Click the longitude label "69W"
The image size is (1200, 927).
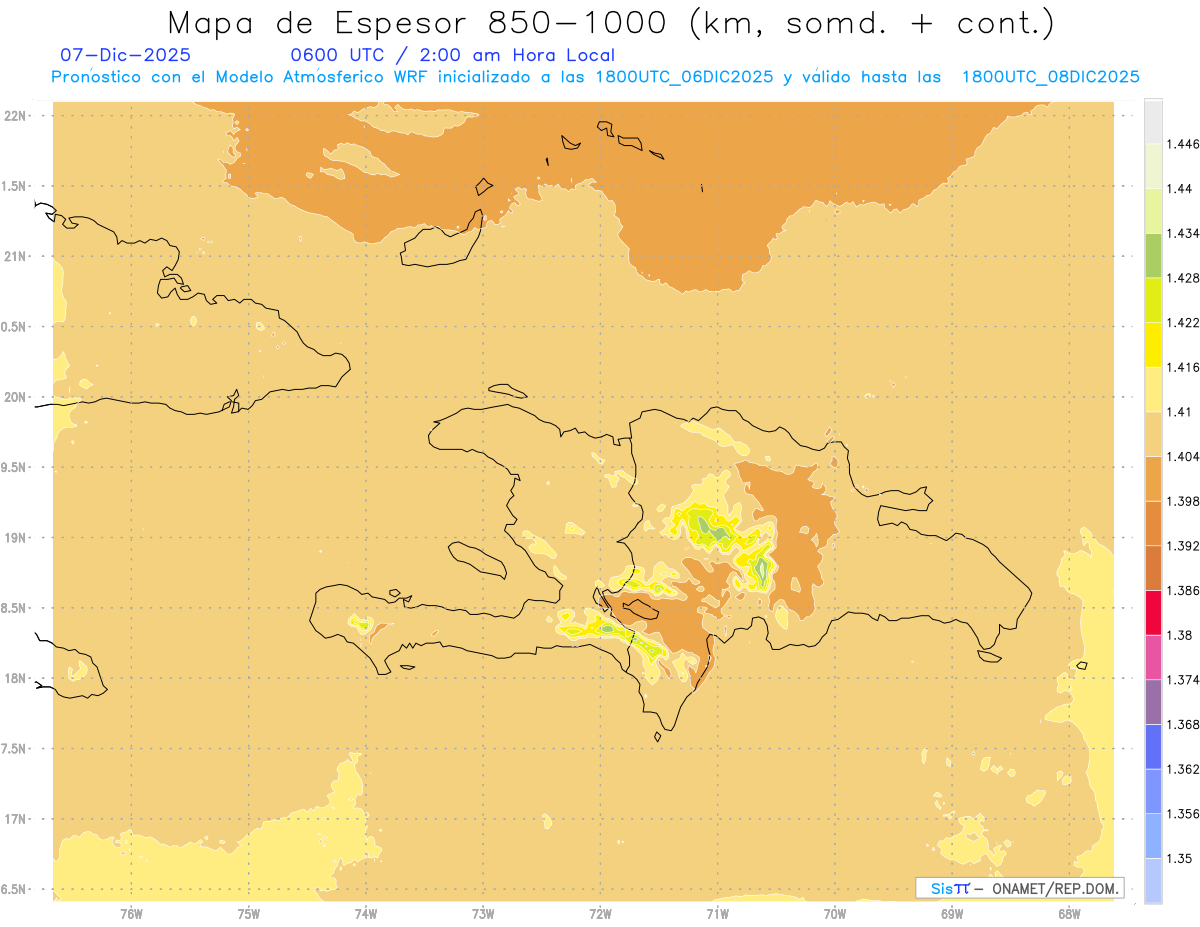tap(952, 913)
